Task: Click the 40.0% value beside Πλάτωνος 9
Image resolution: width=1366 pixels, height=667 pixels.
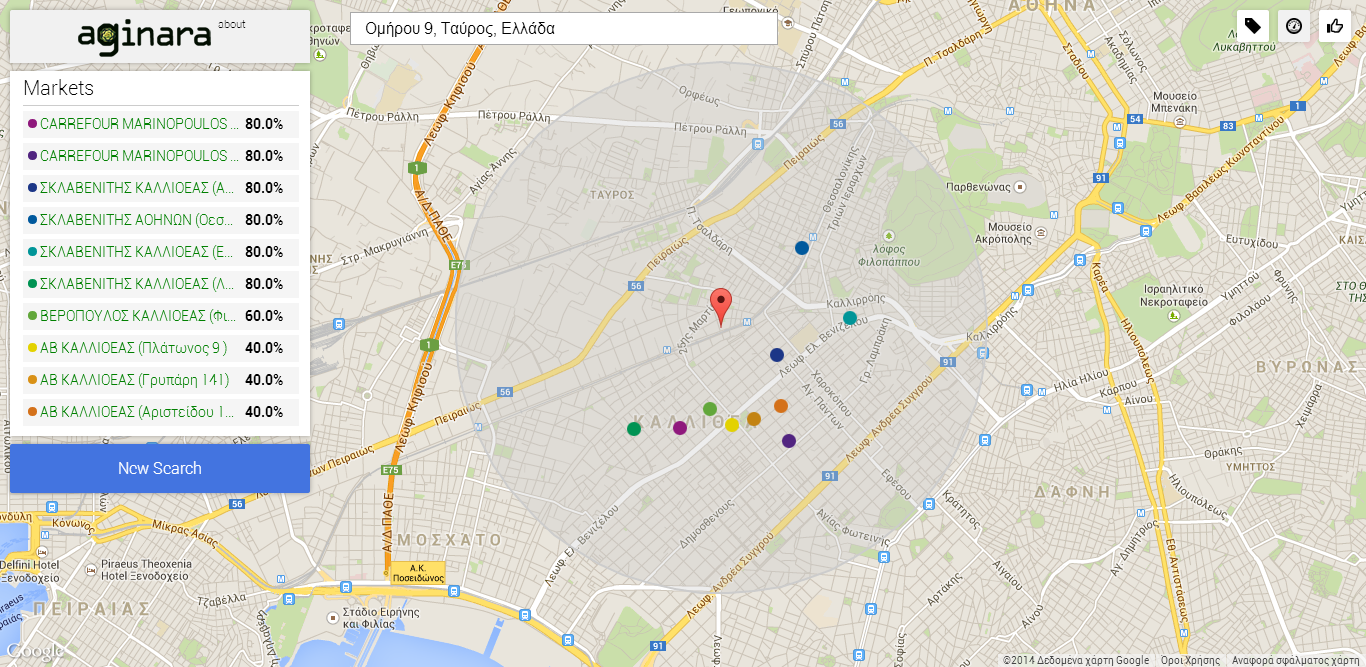Action: 264,348
